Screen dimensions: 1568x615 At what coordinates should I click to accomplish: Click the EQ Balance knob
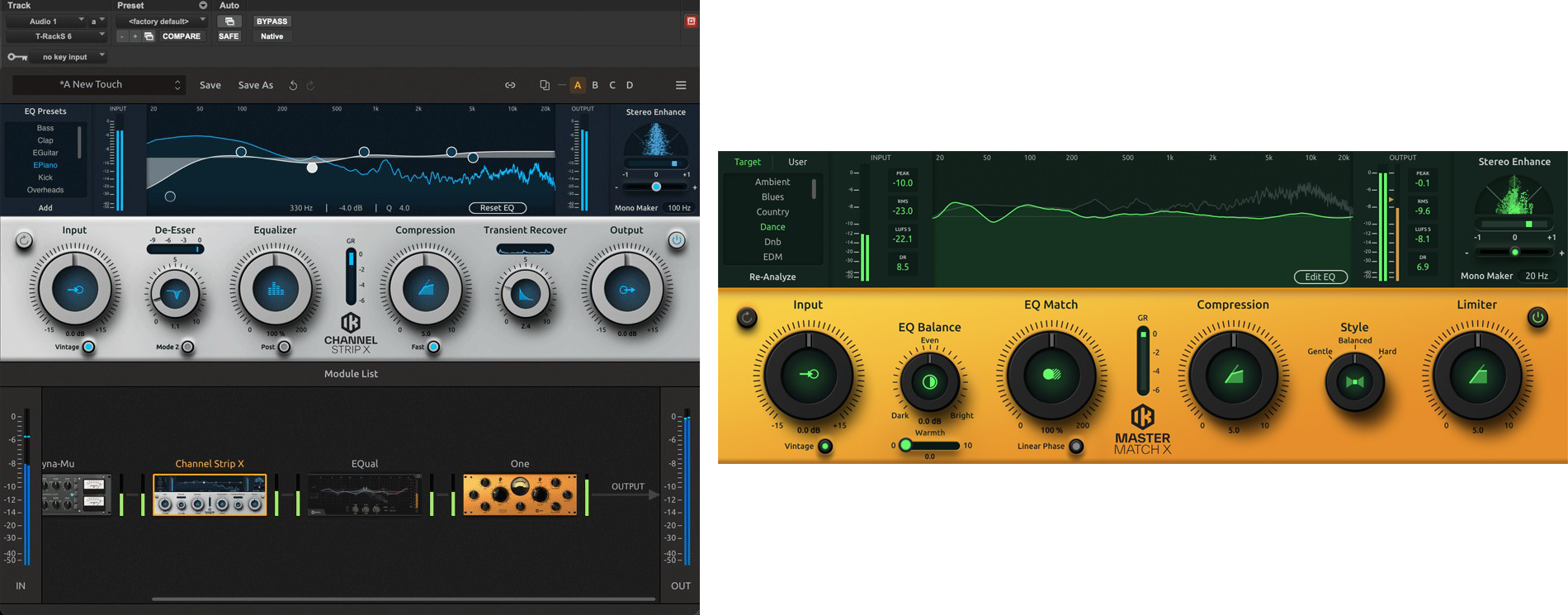pyautogui.click(x=929, y=382)
